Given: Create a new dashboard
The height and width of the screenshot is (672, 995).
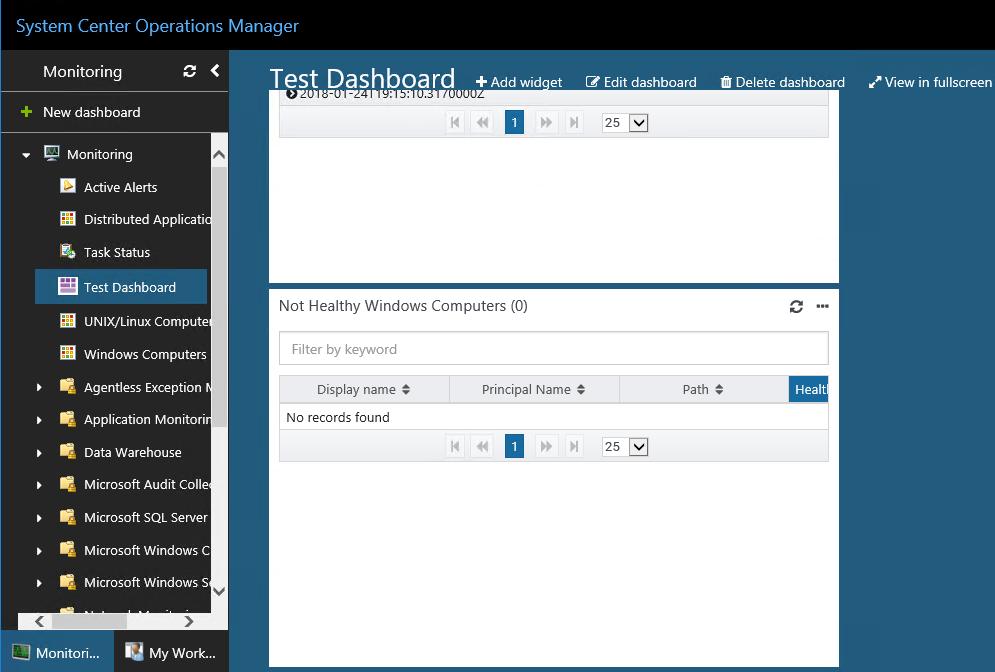Looking at the screenshot, I should (81, 112).
